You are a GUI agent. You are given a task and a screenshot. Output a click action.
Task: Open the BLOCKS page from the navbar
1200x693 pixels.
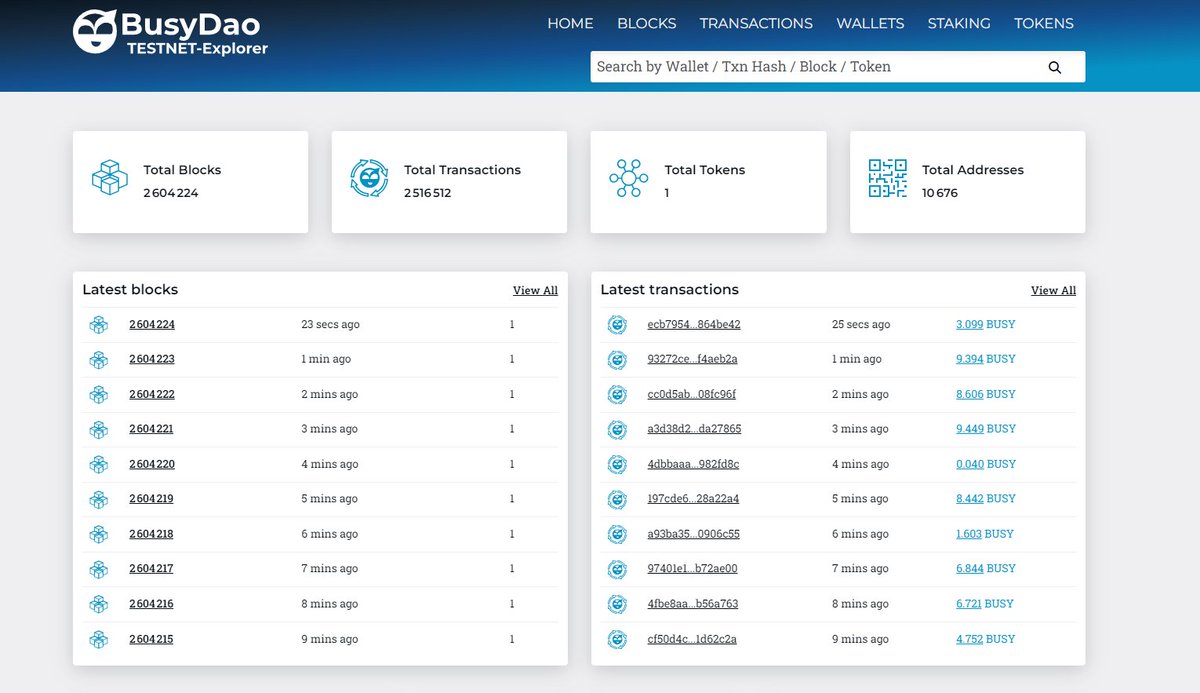tap(646, 23)
